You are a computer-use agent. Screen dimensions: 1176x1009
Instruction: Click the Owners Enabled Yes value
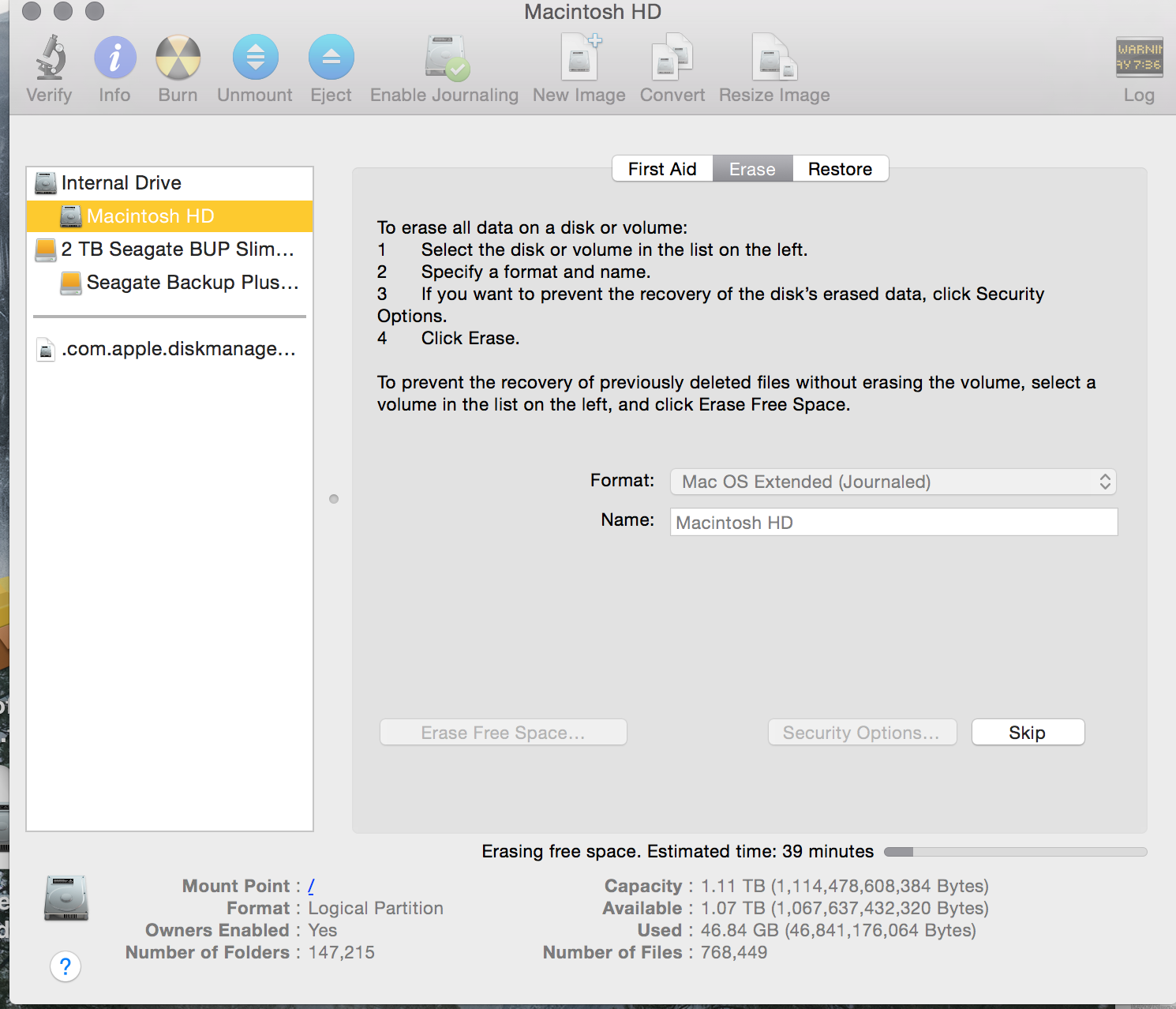(x=322, y=930)
